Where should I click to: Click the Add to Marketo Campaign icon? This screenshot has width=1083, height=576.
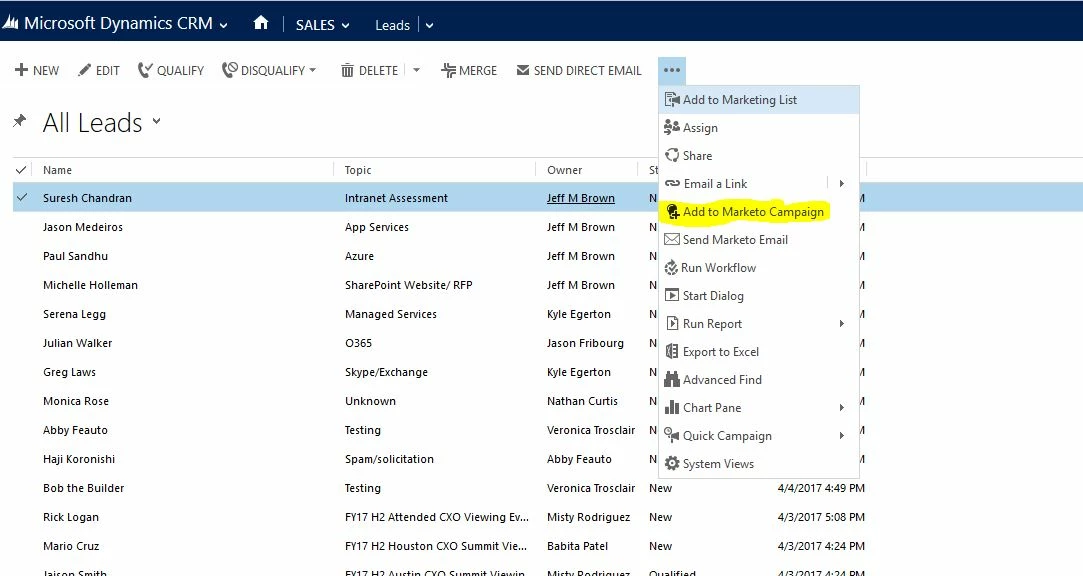coord(672,212)
